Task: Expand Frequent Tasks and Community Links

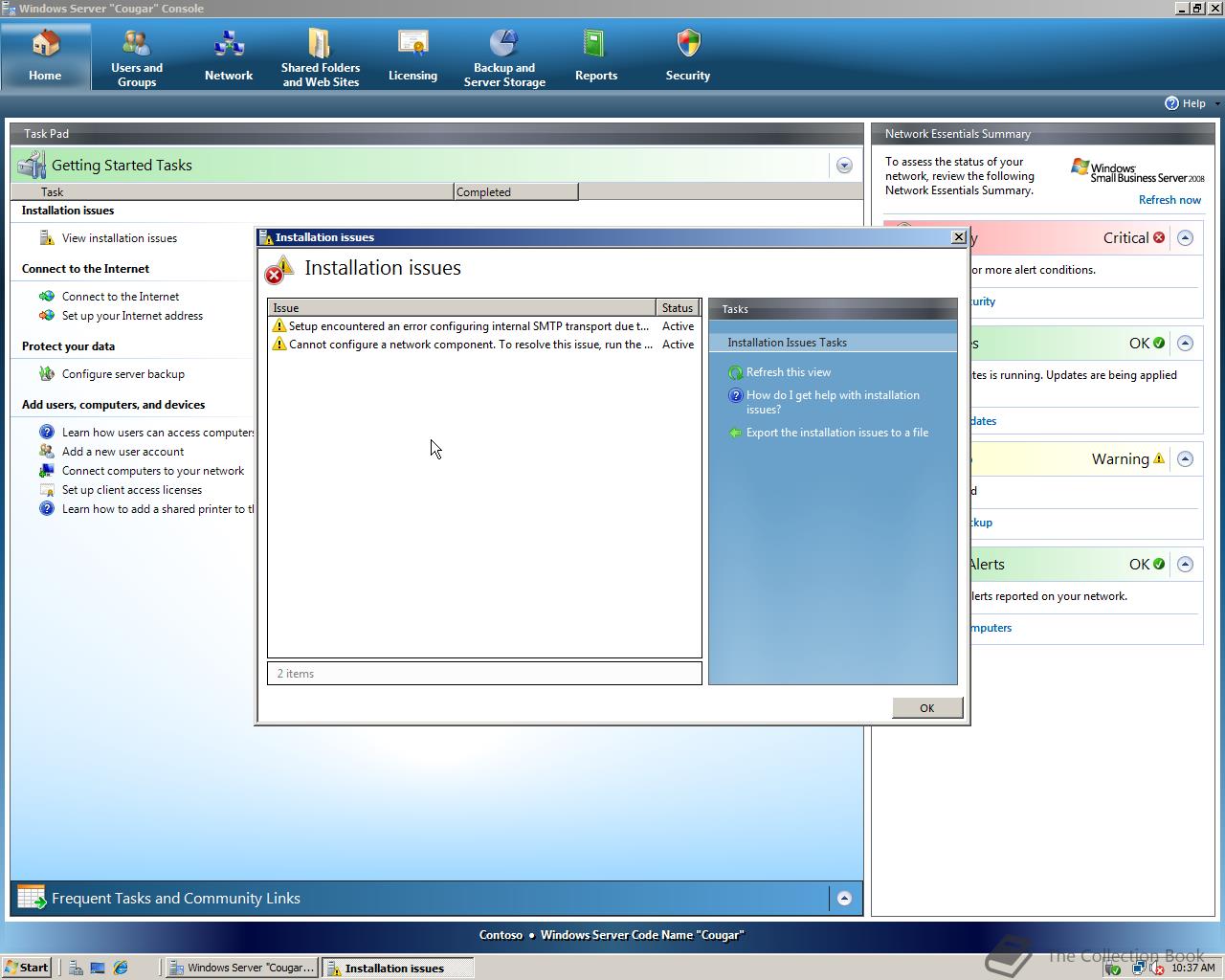Action: (844, 898)
